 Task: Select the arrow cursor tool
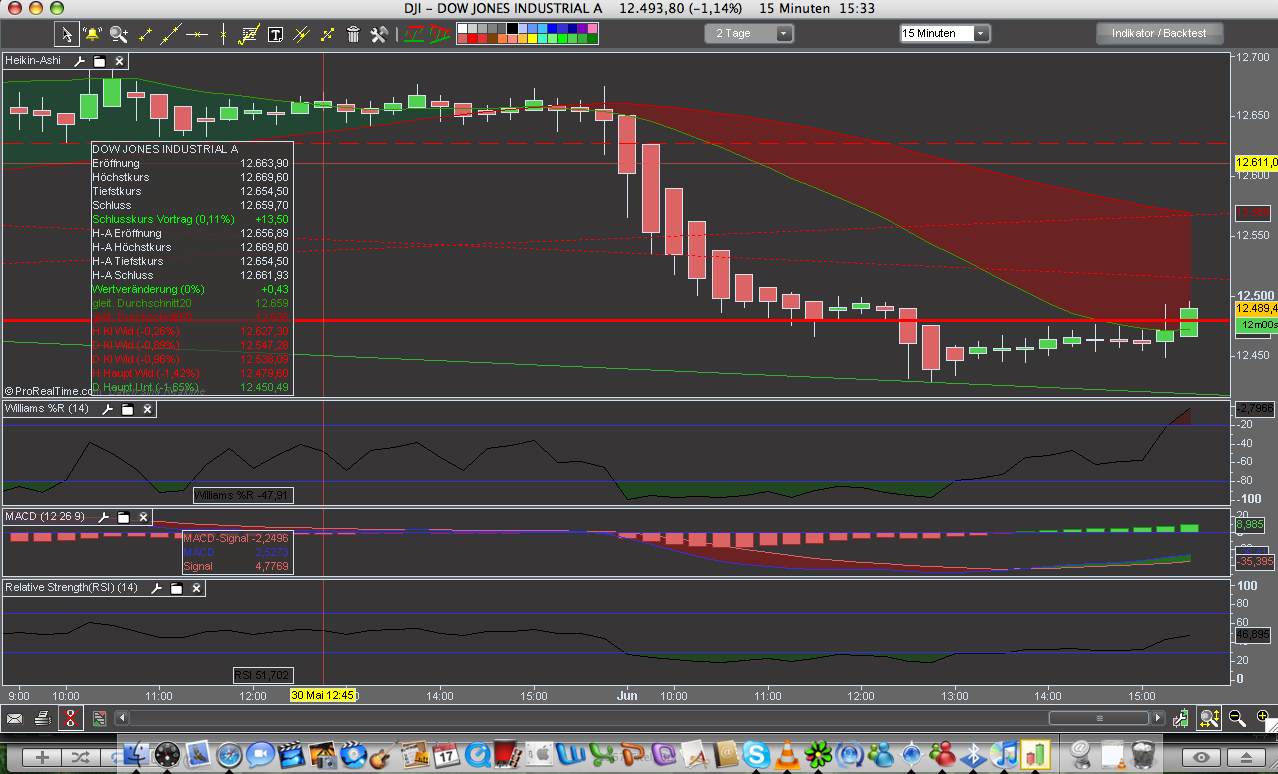67,34
